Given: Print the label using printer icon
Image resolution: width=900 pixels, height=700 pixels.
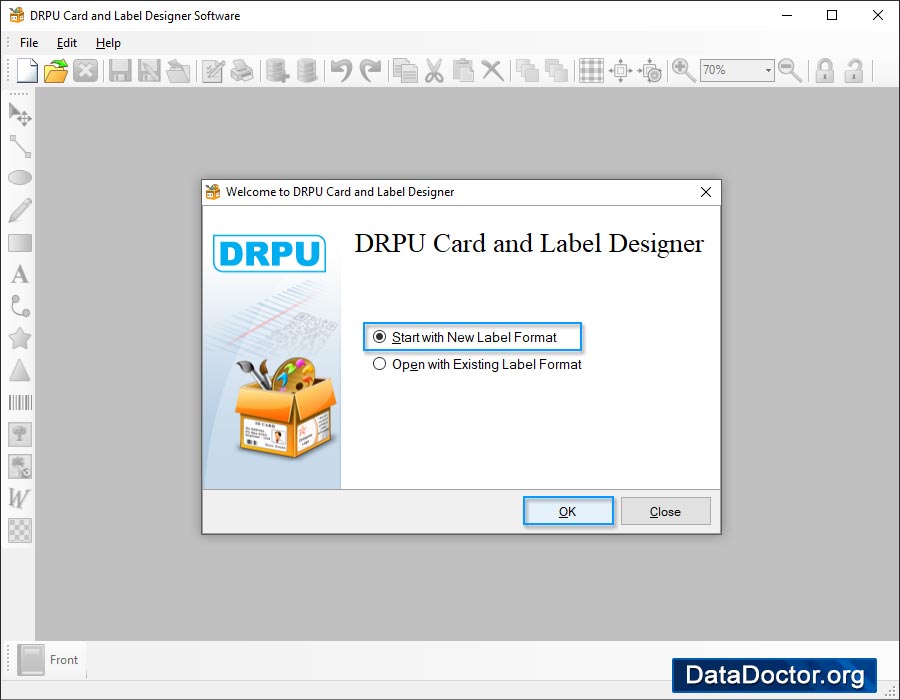Looking at the screenshot, I should pos(242,71).
